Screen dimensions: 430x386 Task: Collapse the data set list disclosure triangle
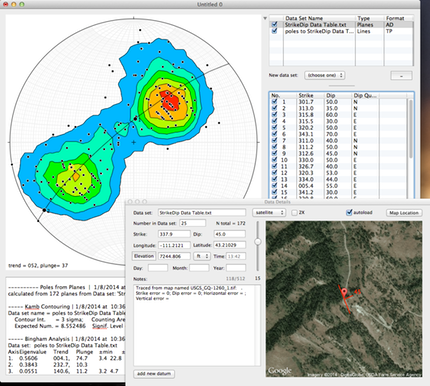click(x=265, y=18)
